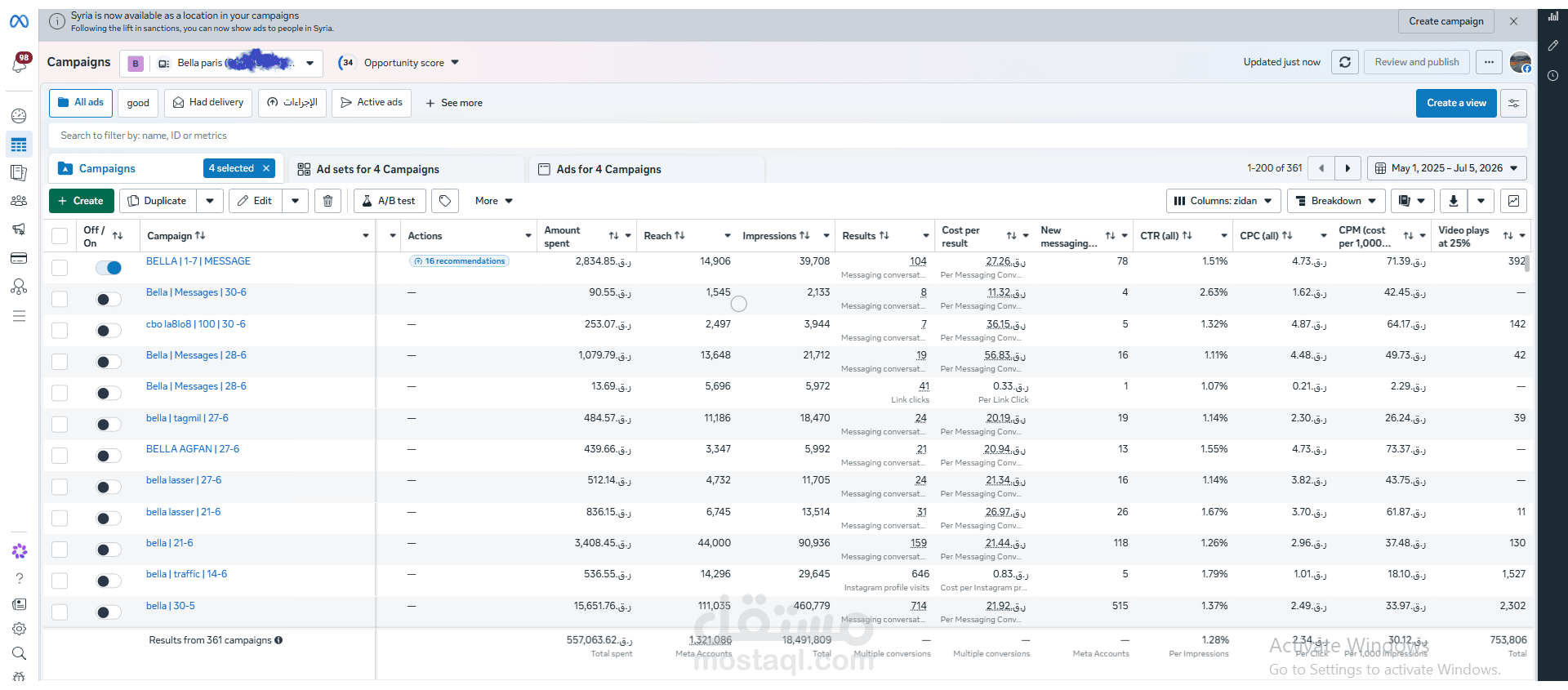The image size is (1568, 690).
Task: Go to the next page arrow
Action: point(1347,168)
